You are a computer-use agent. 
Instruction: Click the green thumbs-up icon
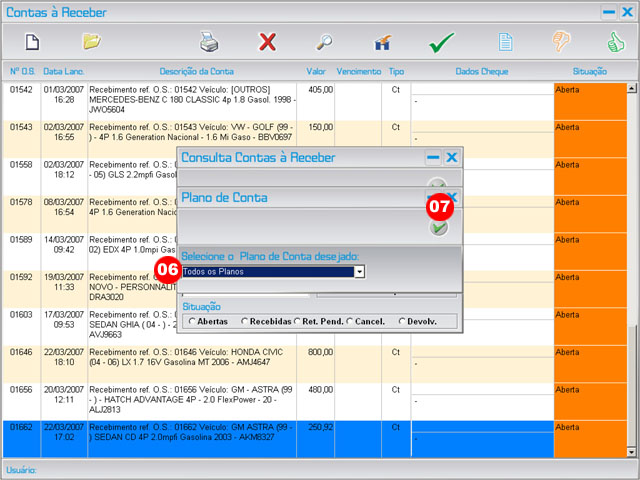click(616, 42)
